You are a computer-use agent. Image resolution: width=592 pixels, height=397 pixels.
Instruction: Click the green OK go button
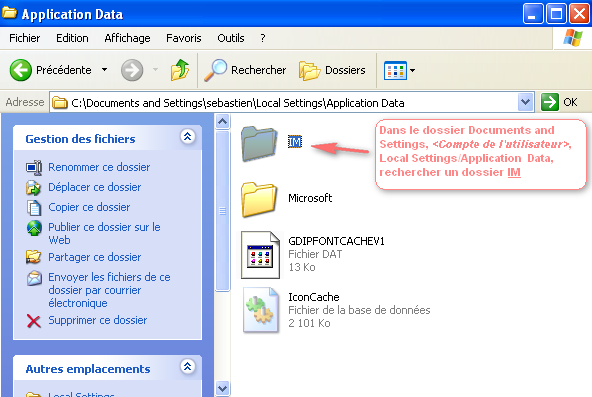559,102
